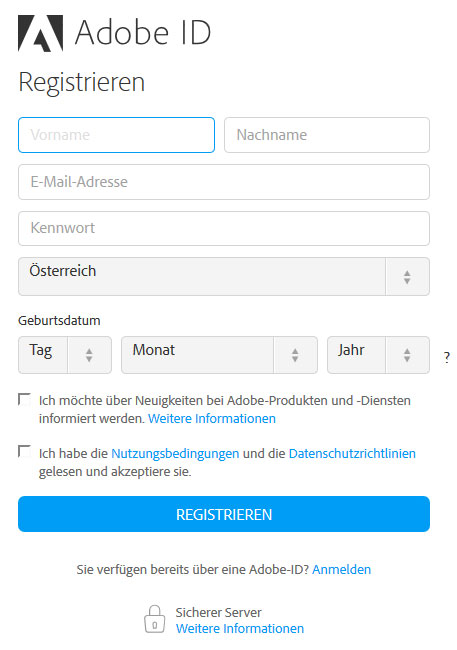Enable the Adobe news subscription checkbox
The width and height of the screenshot is (457, 650).
click(24, 400)
